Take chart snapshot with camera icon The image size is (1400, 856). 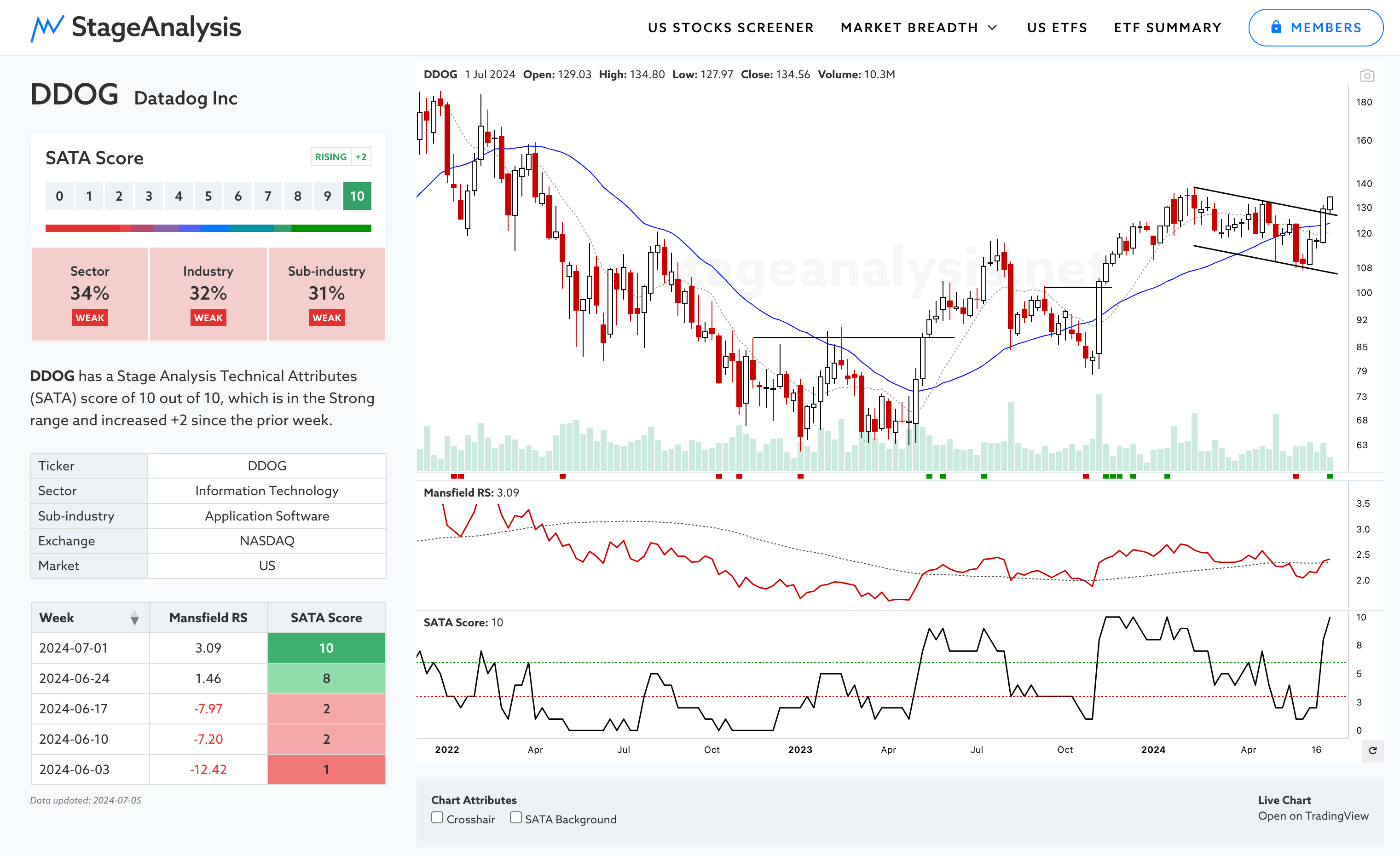(1367, 75)
